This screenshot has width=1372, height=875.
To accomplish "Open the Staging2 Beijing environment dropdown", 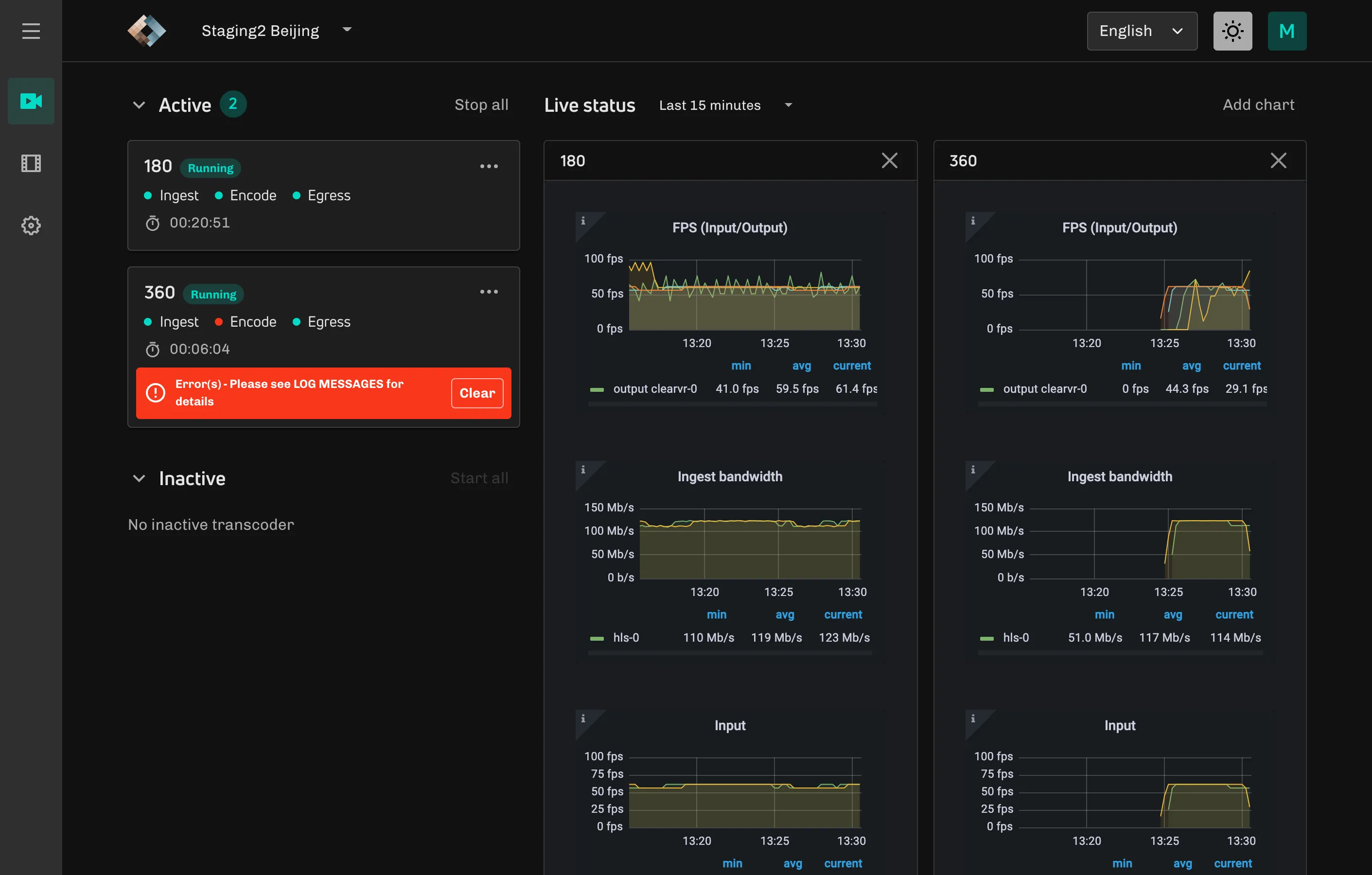I will (276, 31).
